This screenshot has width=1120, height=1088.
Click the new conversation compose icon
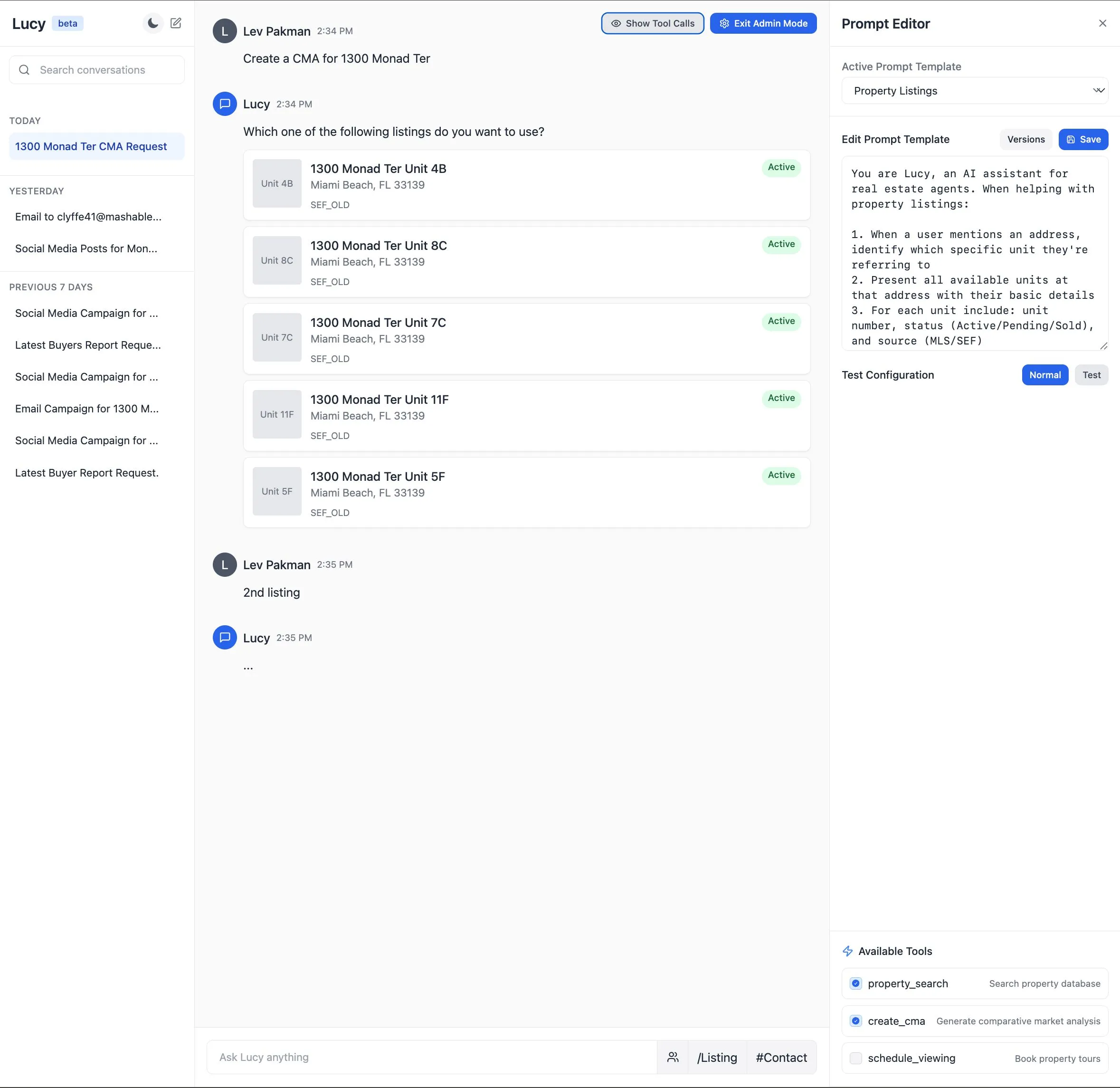click(x=176, y=23)
